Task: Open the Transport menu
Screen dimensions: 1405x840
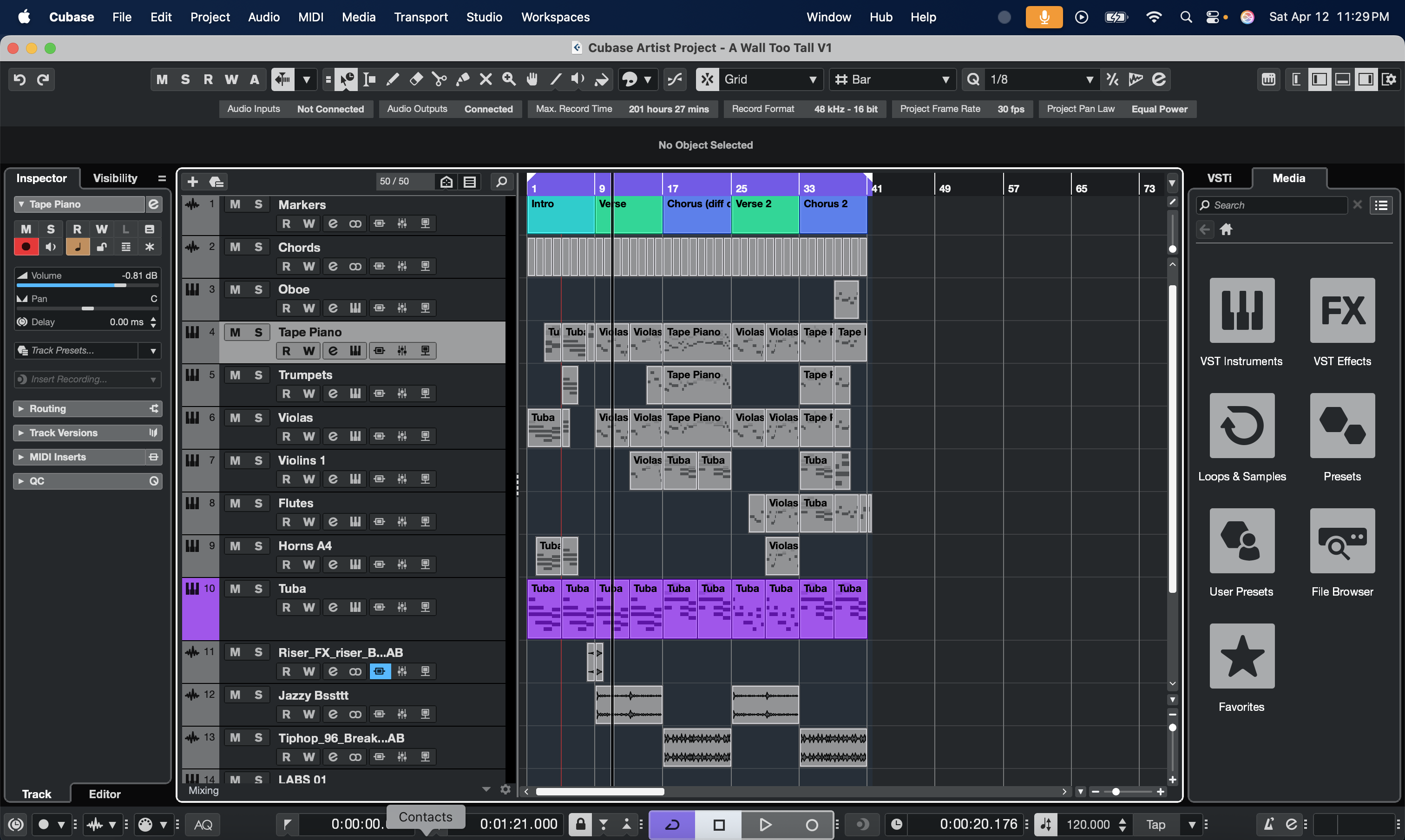Action: [x=420, y=17]
